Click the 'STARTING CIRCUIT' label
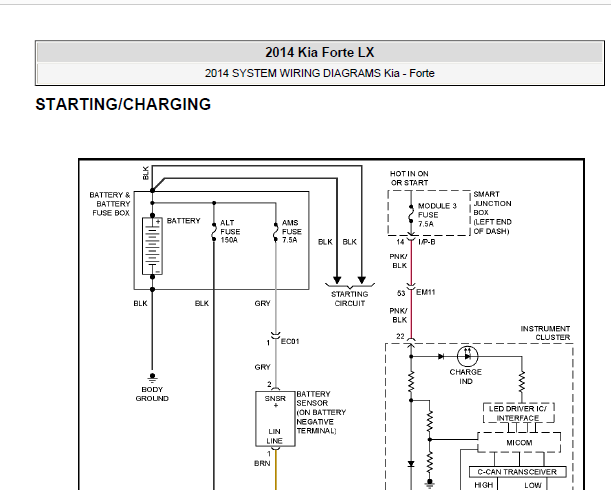611x490 pixels. pos(350,299)
